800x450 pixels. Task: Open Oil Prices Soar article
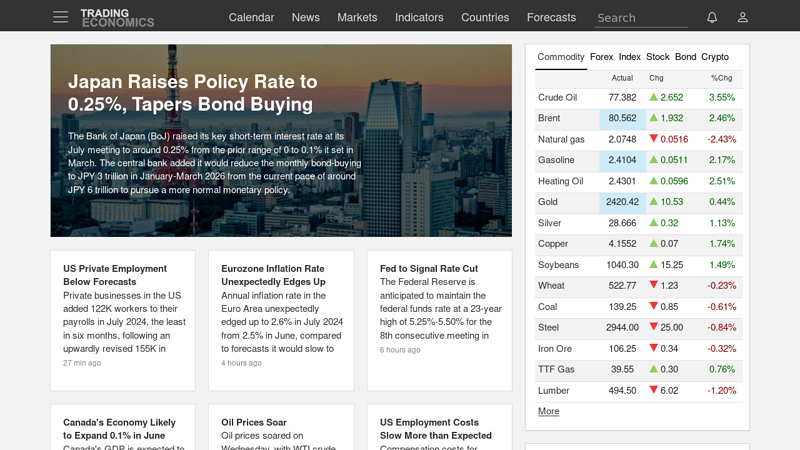tap(254, 422)
